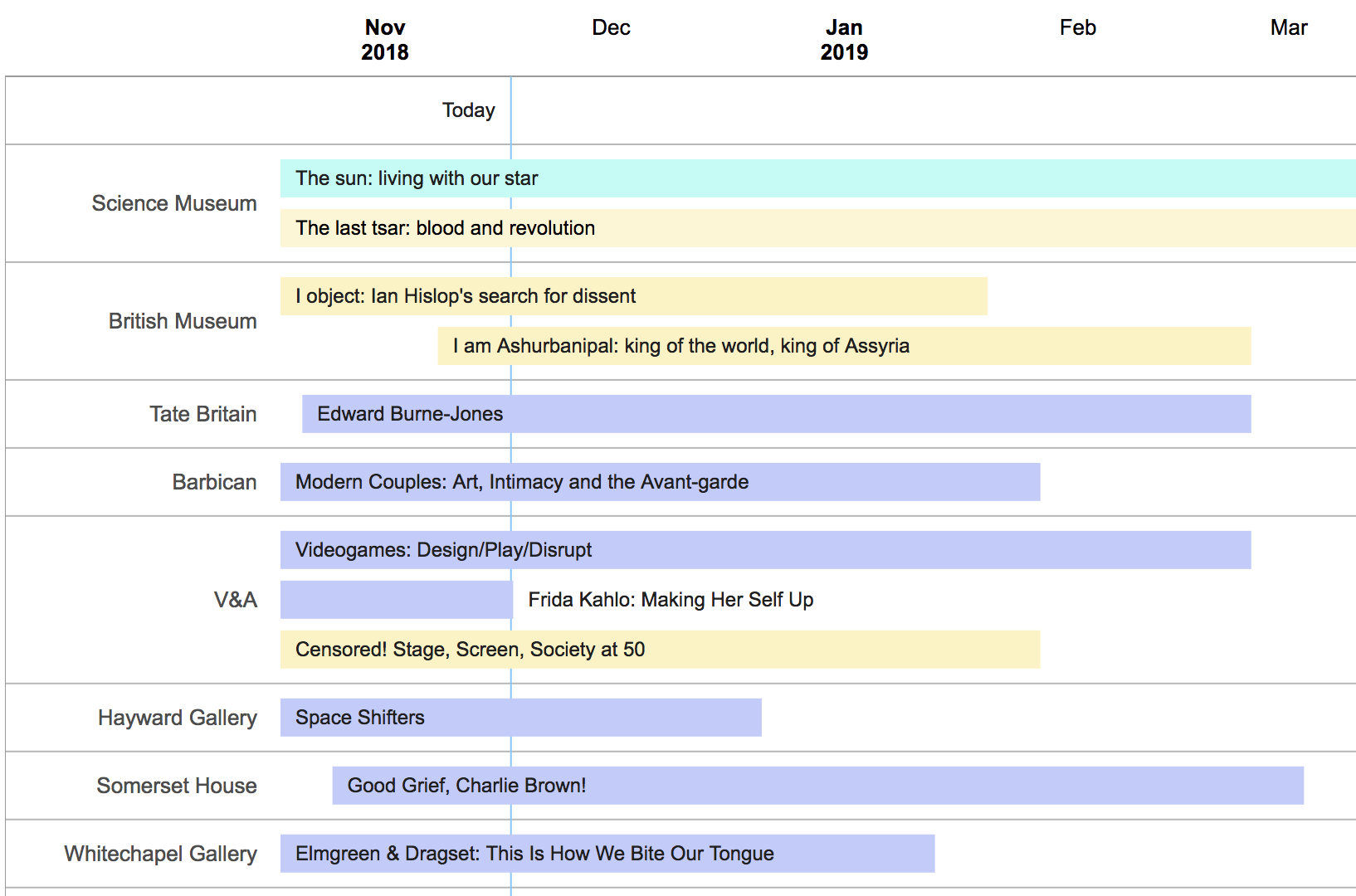Click the Nov 2018 month header
Screen dimensions: 1356x896
point(385,40)
